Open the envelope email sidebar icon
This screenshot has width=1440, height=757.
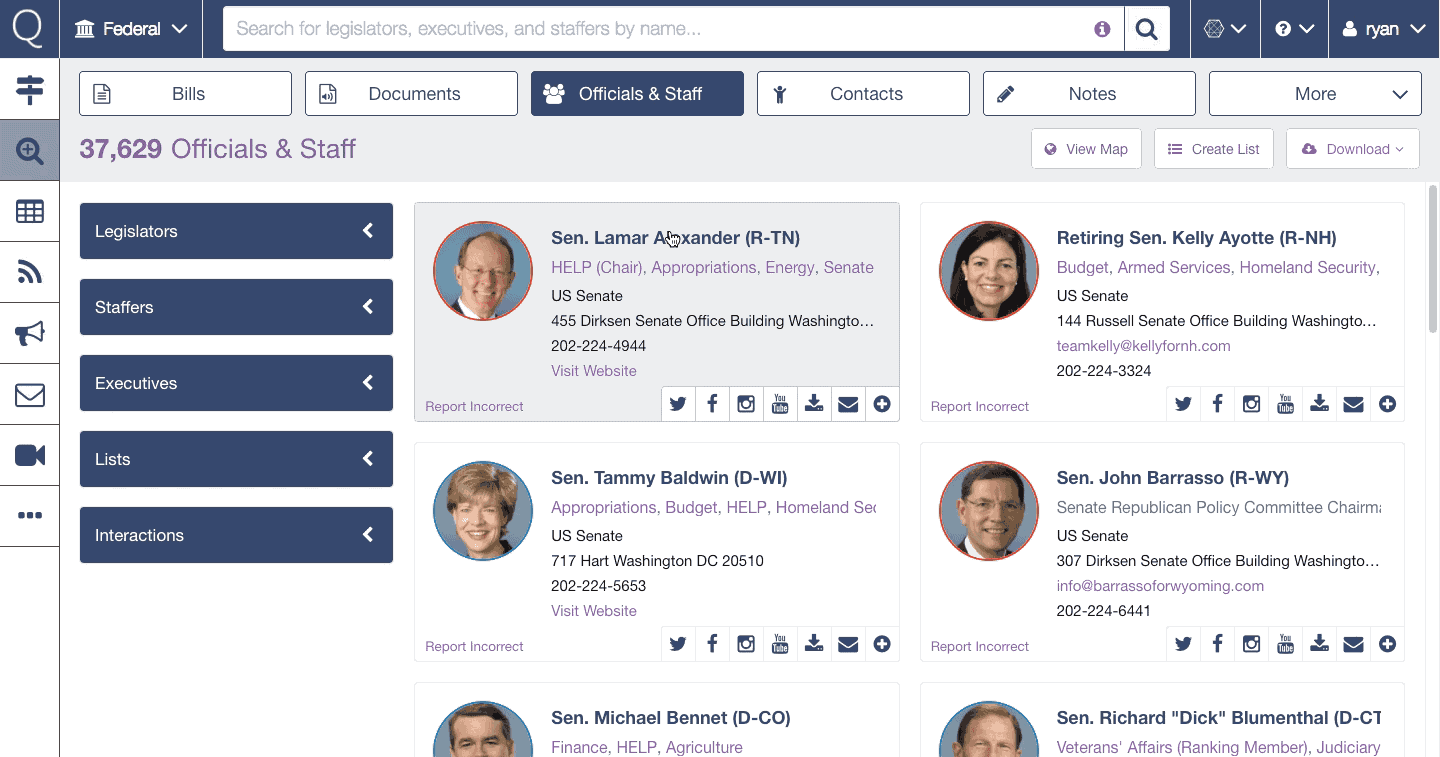click(x=30, y=395)
